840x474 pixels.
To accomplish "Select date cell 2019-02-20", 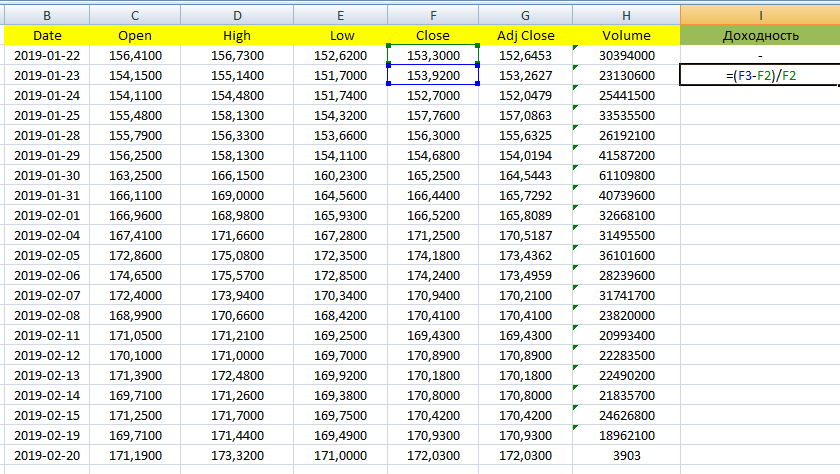I will 47,455.
